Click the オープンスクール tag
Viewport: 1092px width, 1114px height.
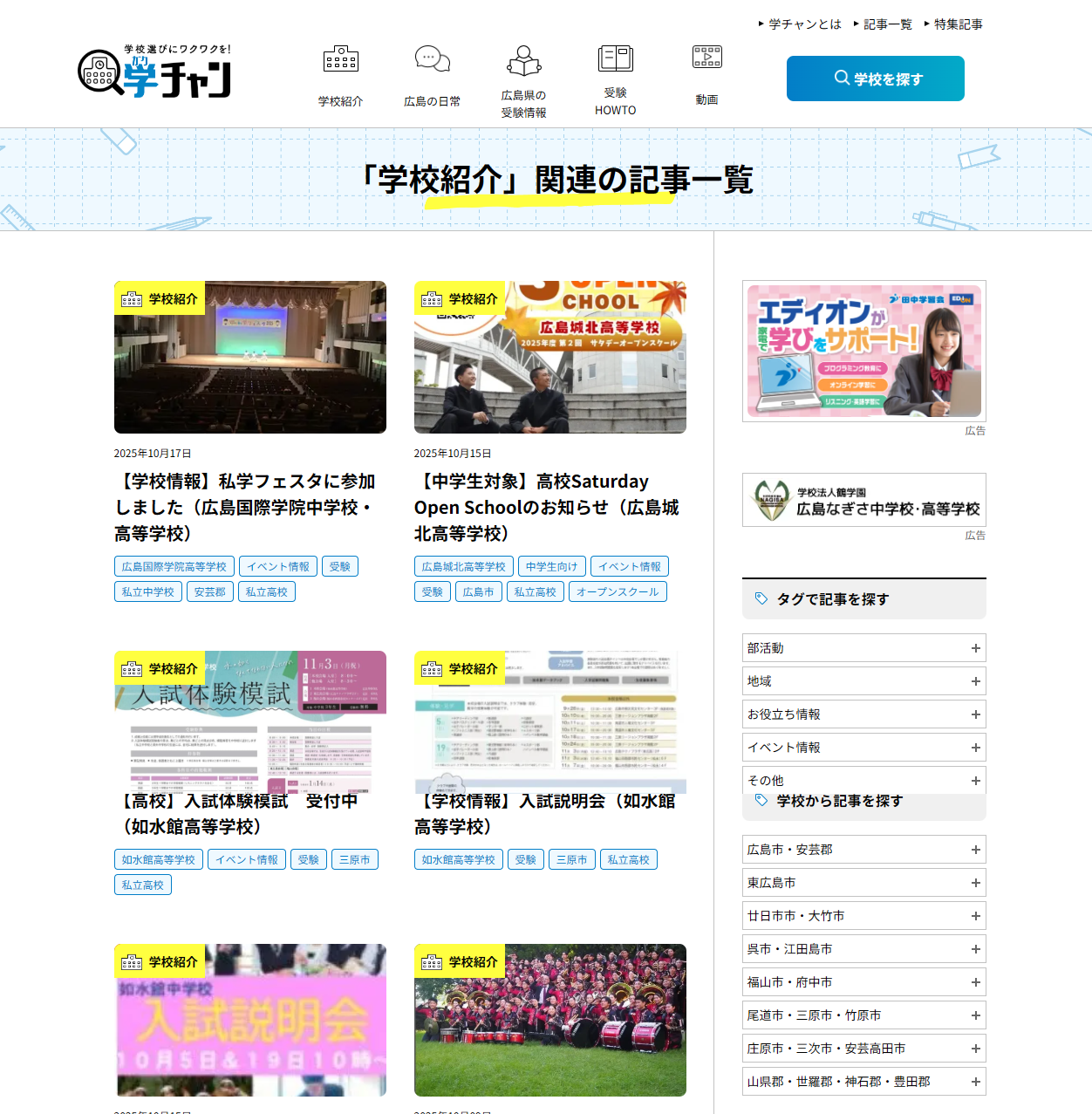[618, 592]
